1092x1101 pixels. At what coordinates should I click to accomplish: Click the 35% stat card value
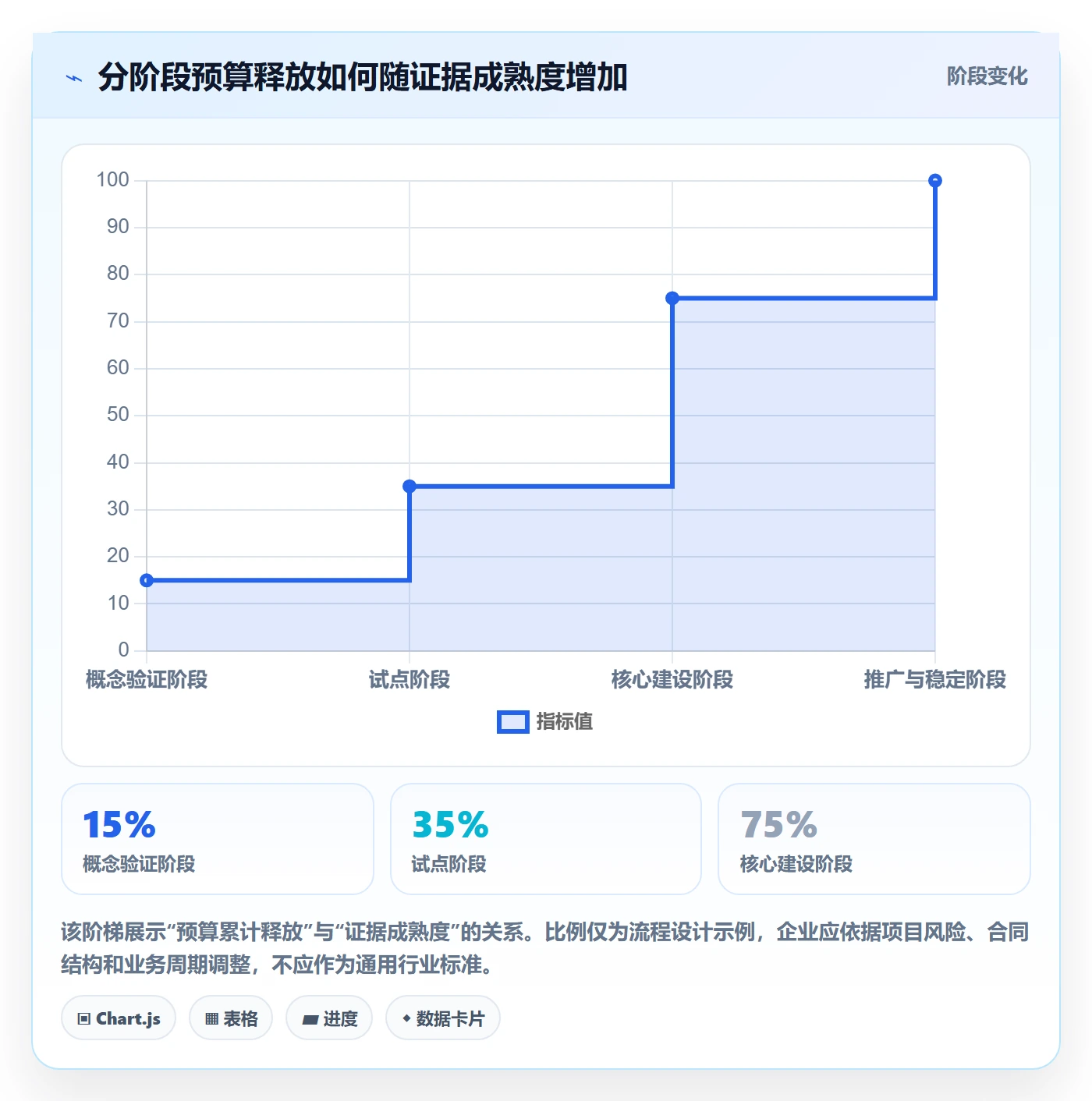pos(450,825)
